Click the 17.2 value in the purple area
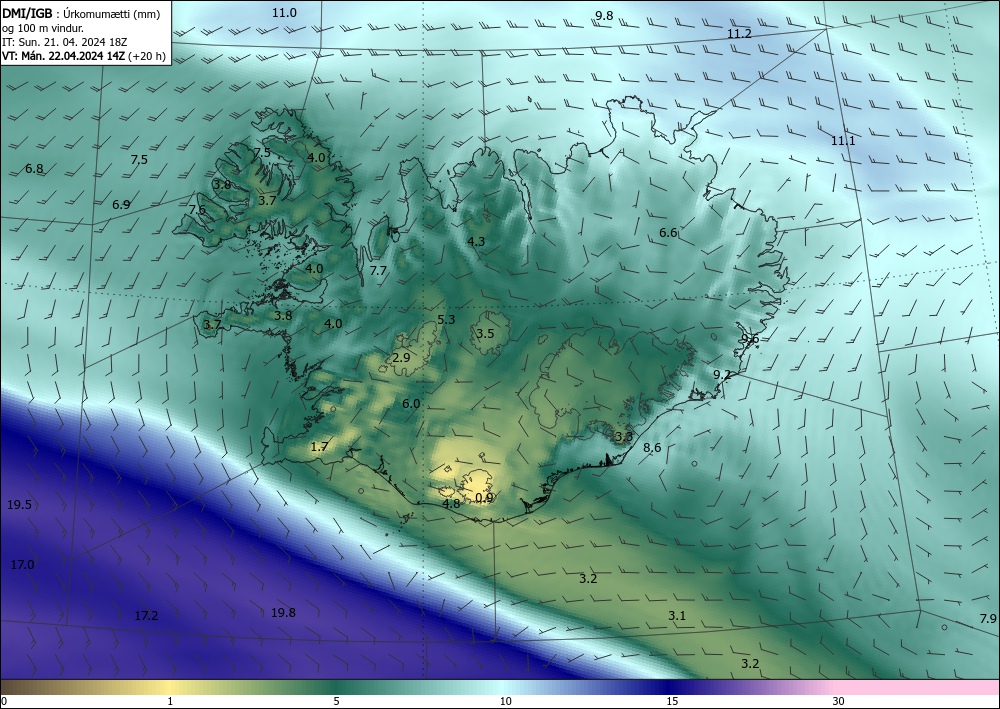 (146, 616)
